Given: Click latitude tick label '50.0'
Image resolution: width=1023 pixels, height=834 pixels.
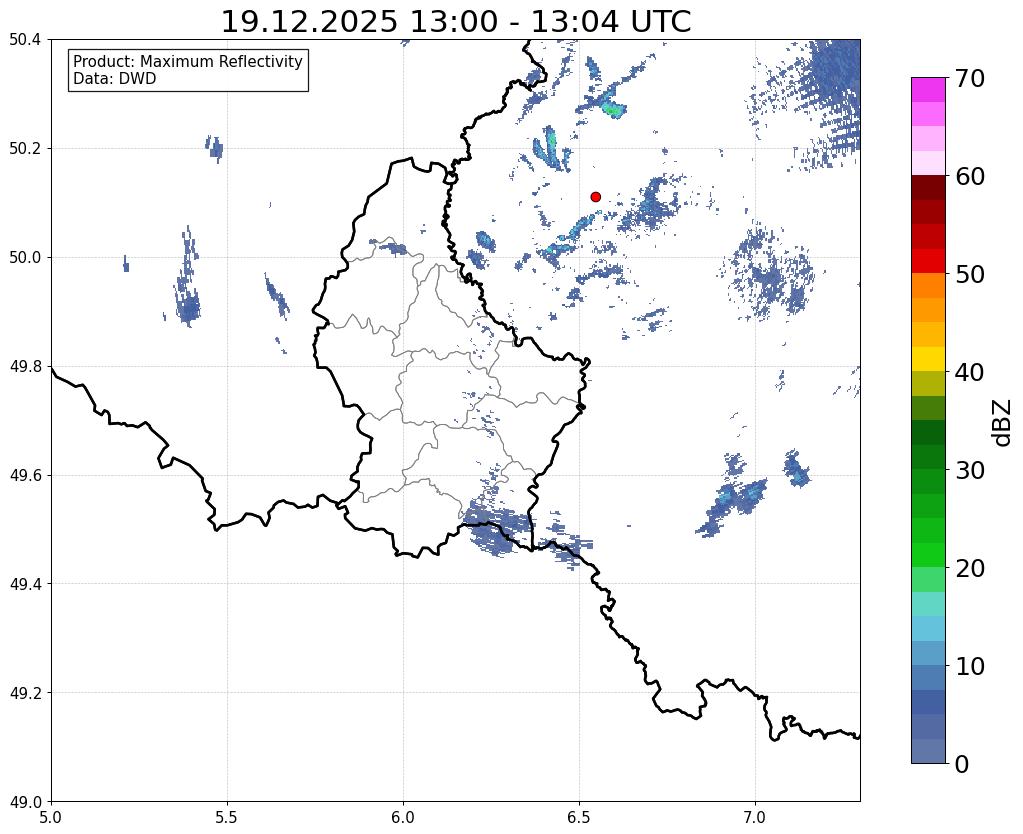Looking at the screenshot, I should point(25,258).
